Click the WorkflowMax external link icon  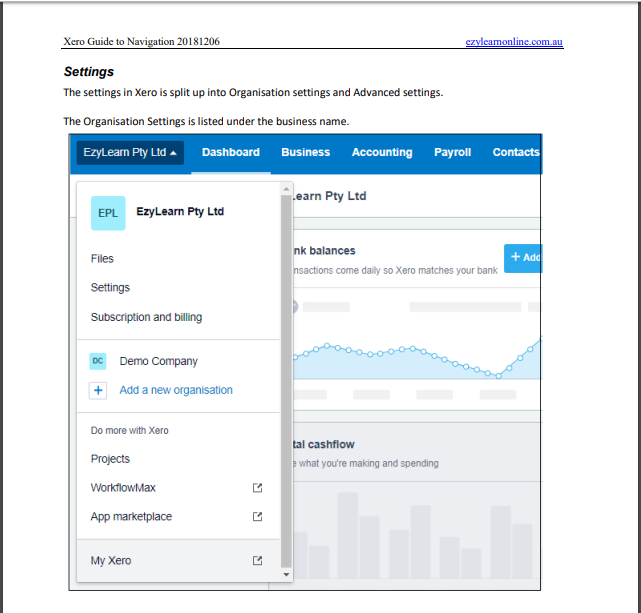pos(257,488)
